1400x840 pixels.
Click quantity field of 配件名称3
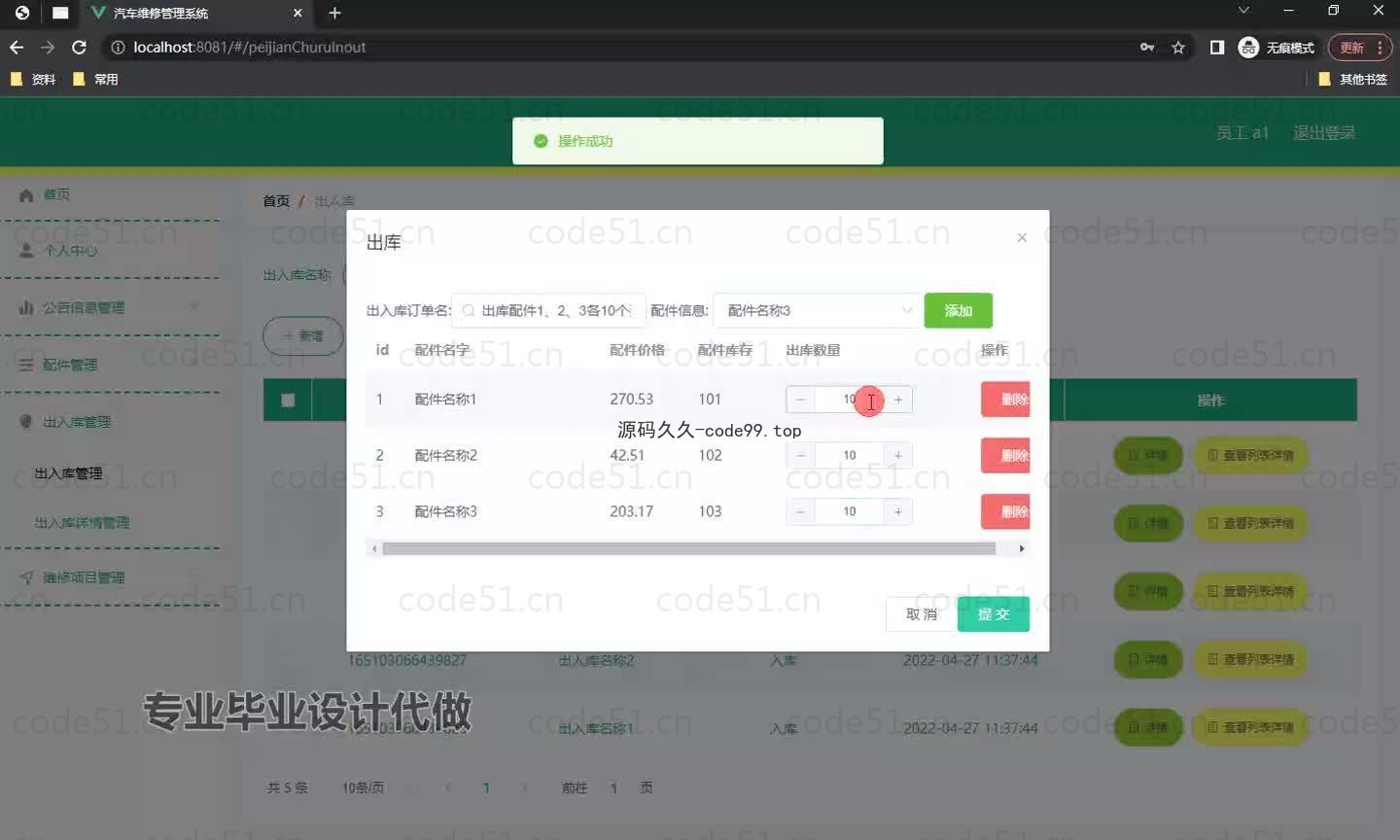pos(850,511)
